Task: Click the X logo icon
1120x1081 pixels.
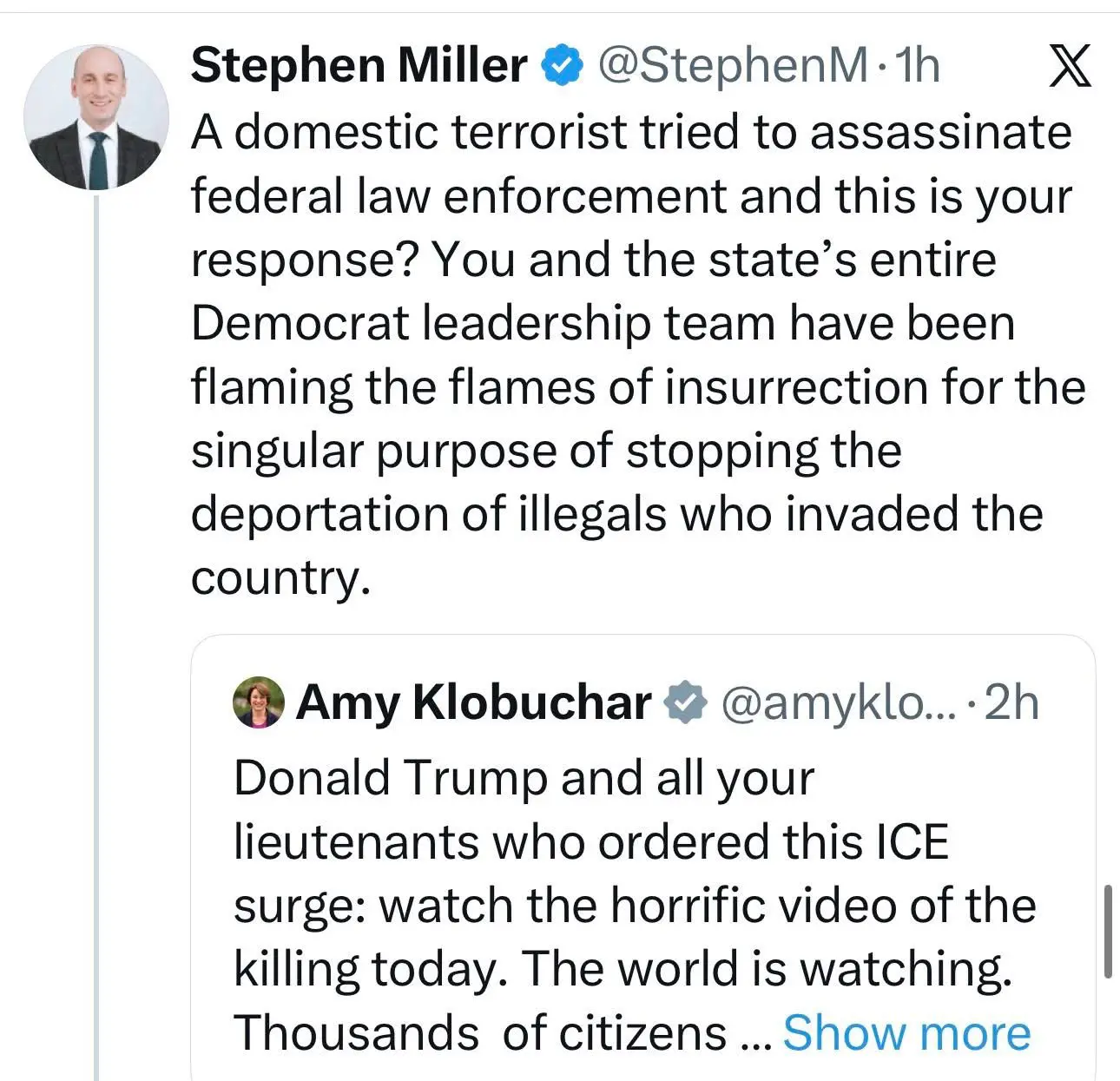Action: (1070, 66)
